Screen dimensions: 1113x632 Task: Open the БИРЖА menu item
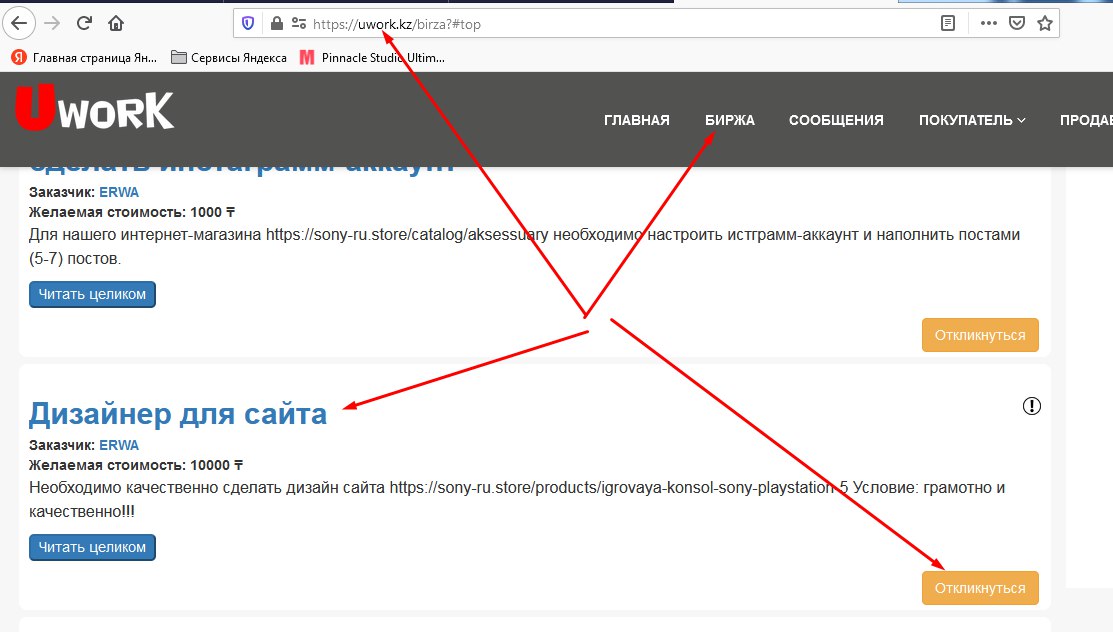[x=730, y=120]
